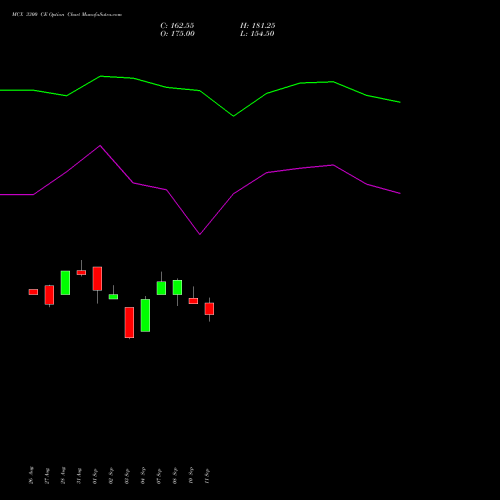Click the 04 Sep date label

click(143, 475)
